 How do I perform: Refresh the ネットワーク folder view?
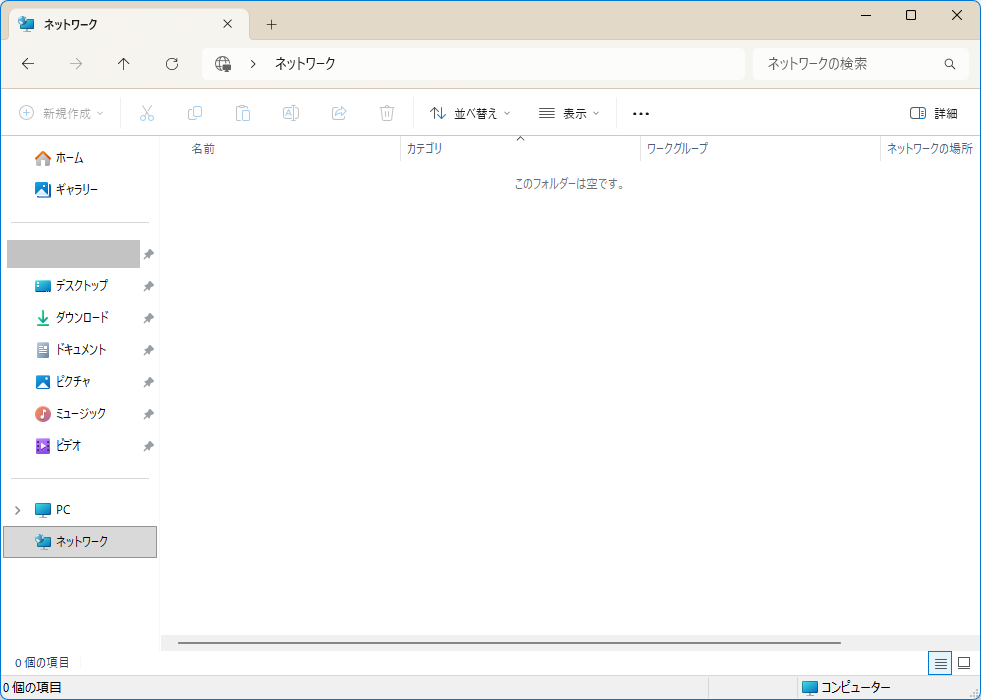click(172, 64)
